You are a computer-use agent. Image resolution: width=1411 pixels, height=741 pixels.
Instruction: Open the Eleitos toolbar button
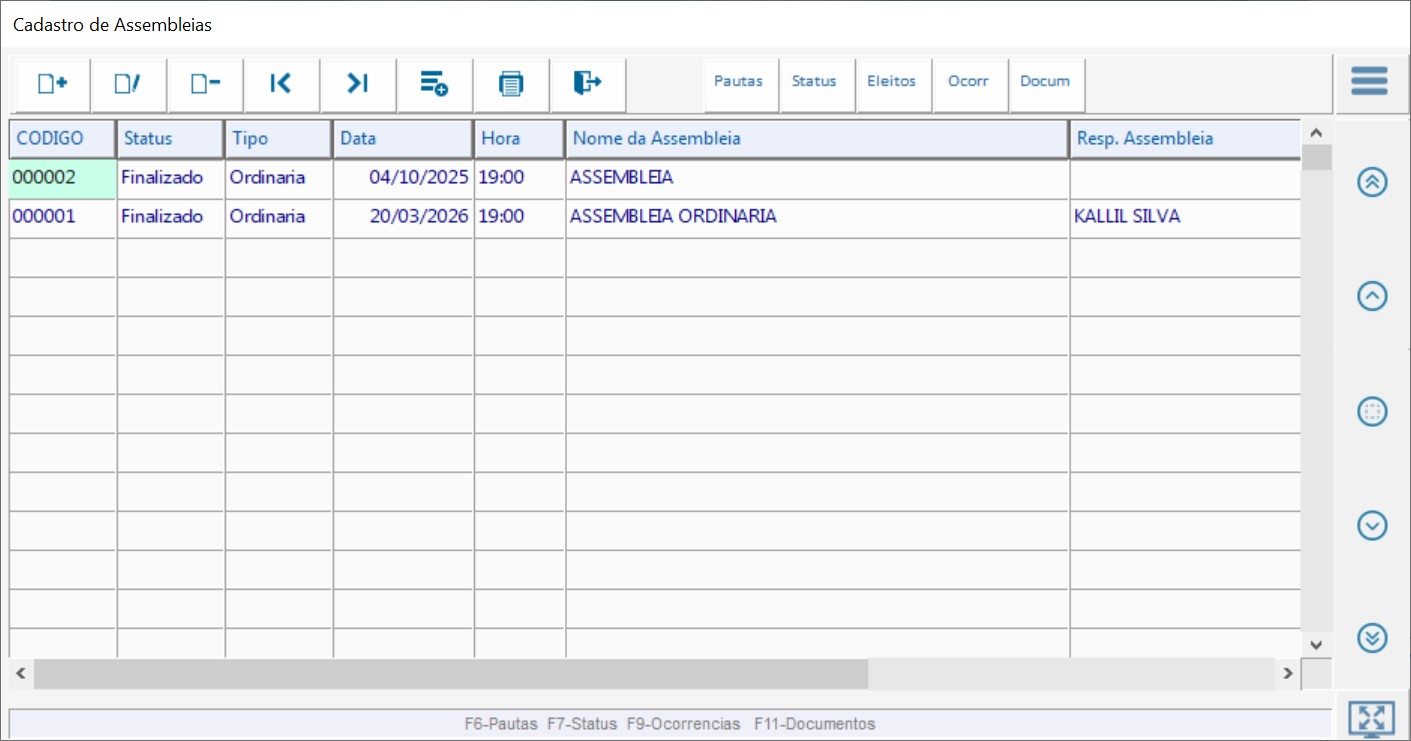(891, 82)
